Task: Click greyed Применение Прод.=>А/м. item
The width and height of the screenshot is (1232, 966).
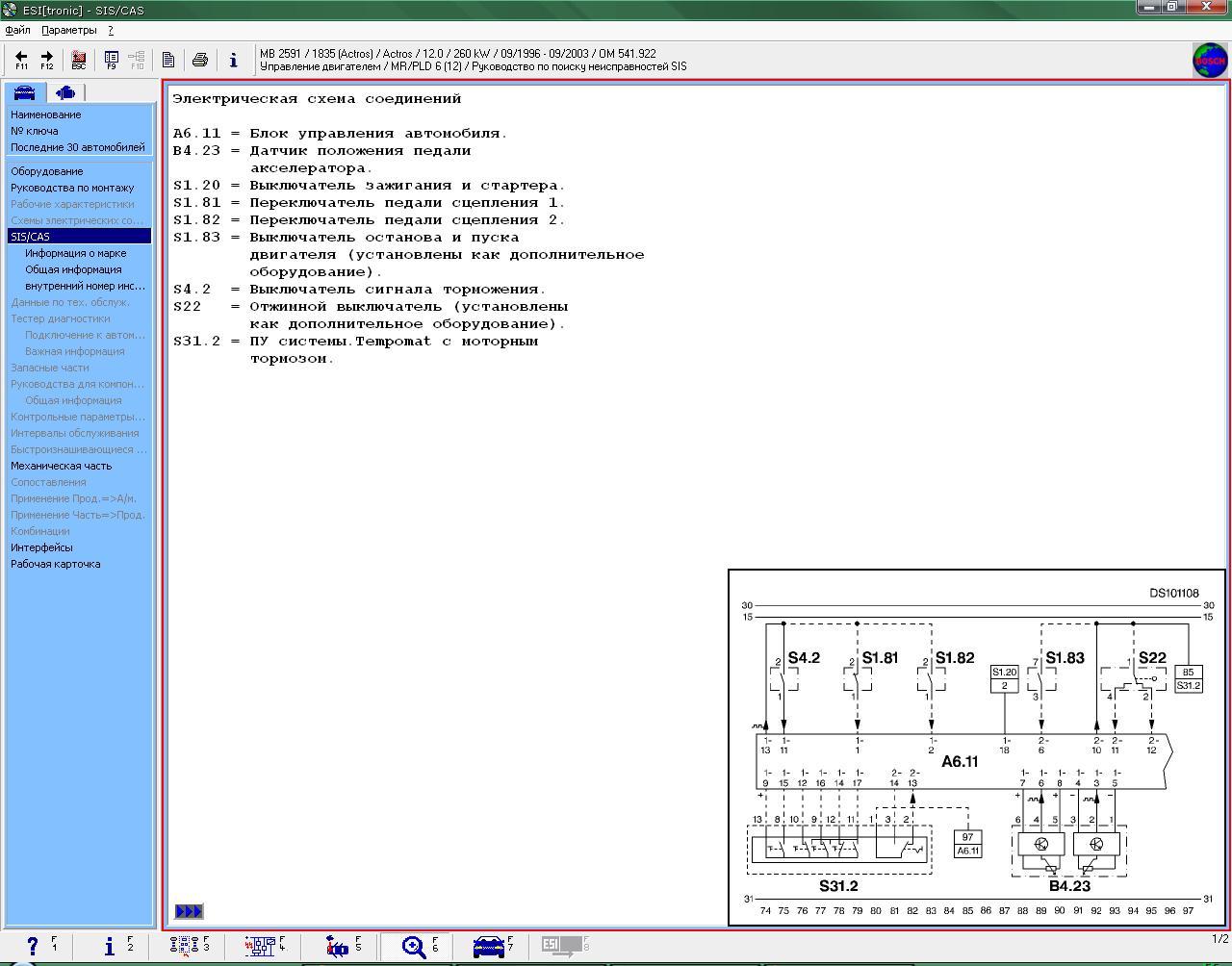Action: tap(74, 498)
